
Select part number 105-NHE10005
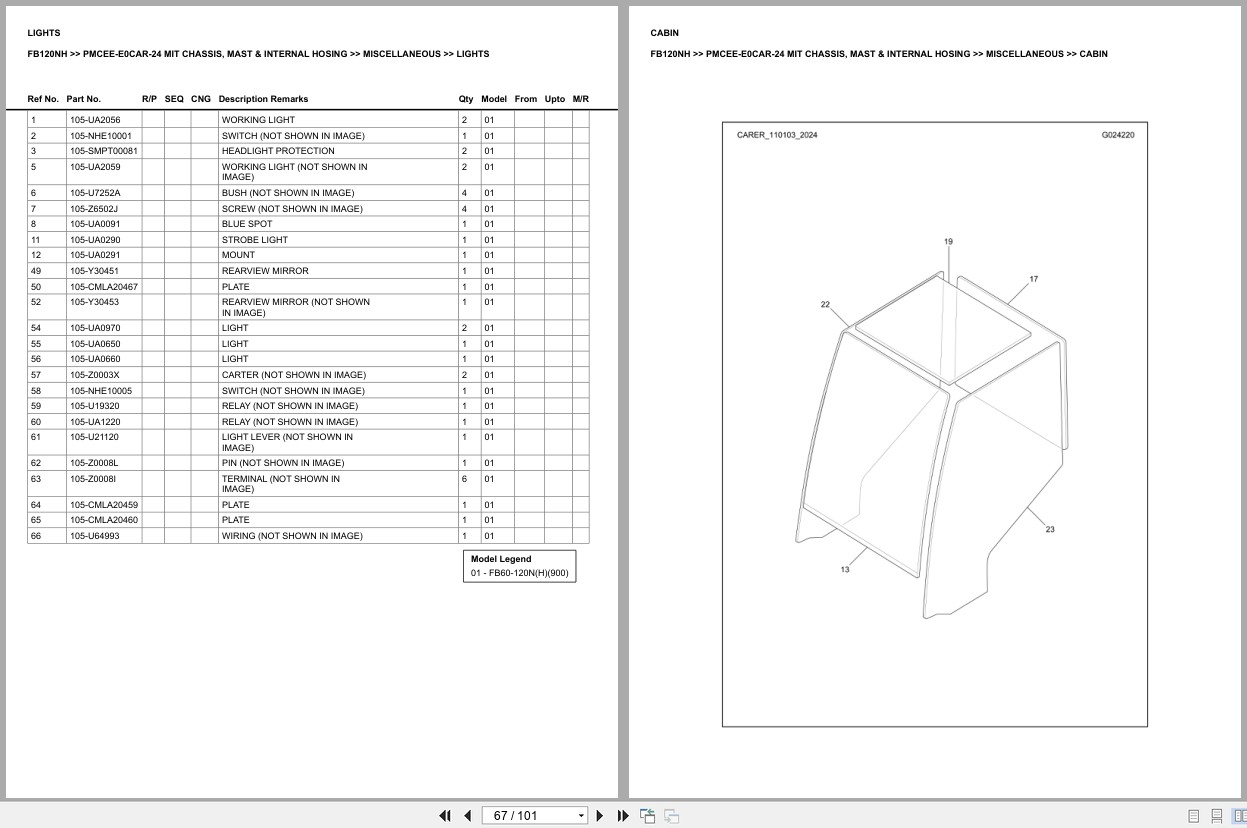click(x=100, y=391)
